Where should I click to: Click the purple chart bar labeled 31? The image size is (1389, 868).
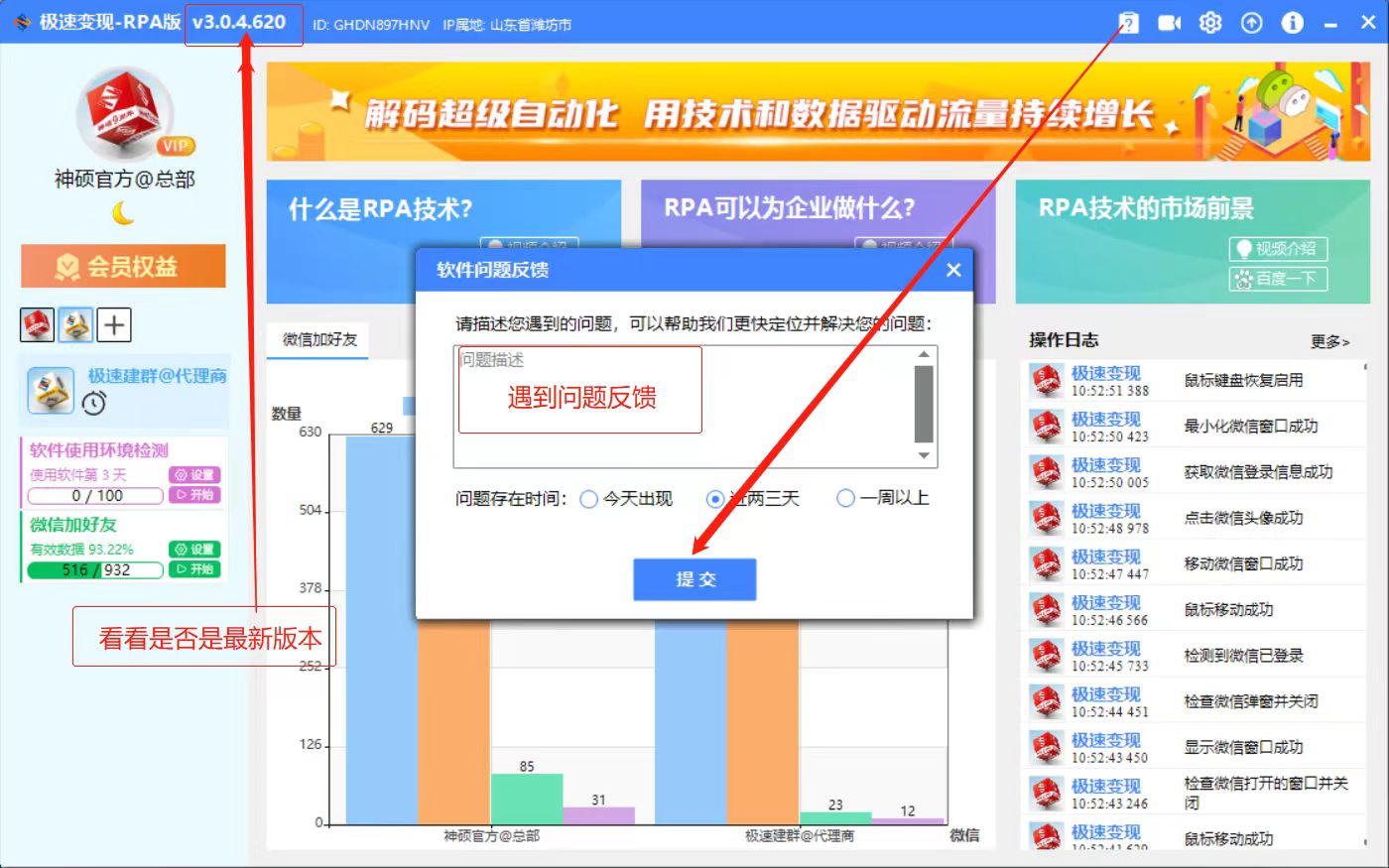(598, 815)
